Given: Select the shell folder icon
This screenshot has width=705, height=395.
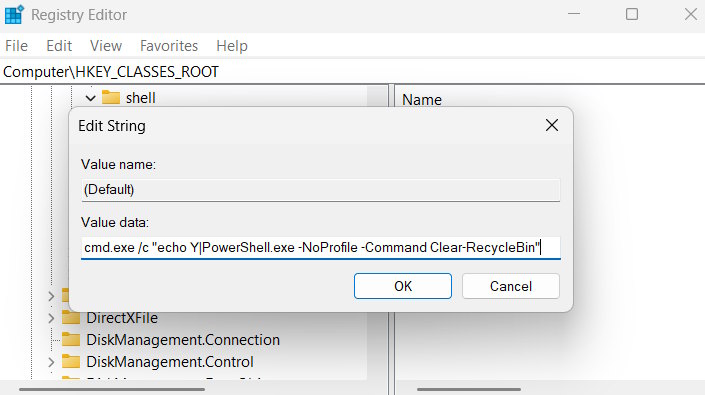Looking at the screenshot, I should [x=111, y=98].
